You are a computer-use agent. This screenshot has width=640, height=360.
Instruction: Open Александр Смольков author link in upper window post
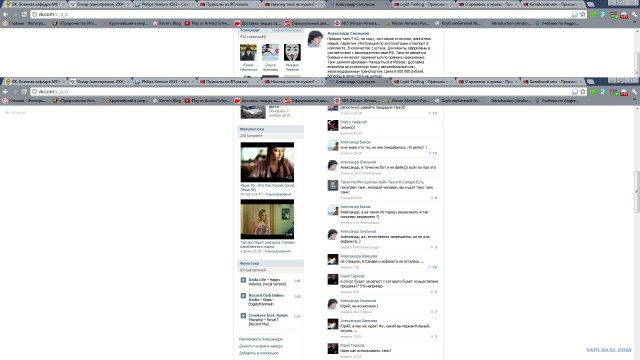[348, 33]
